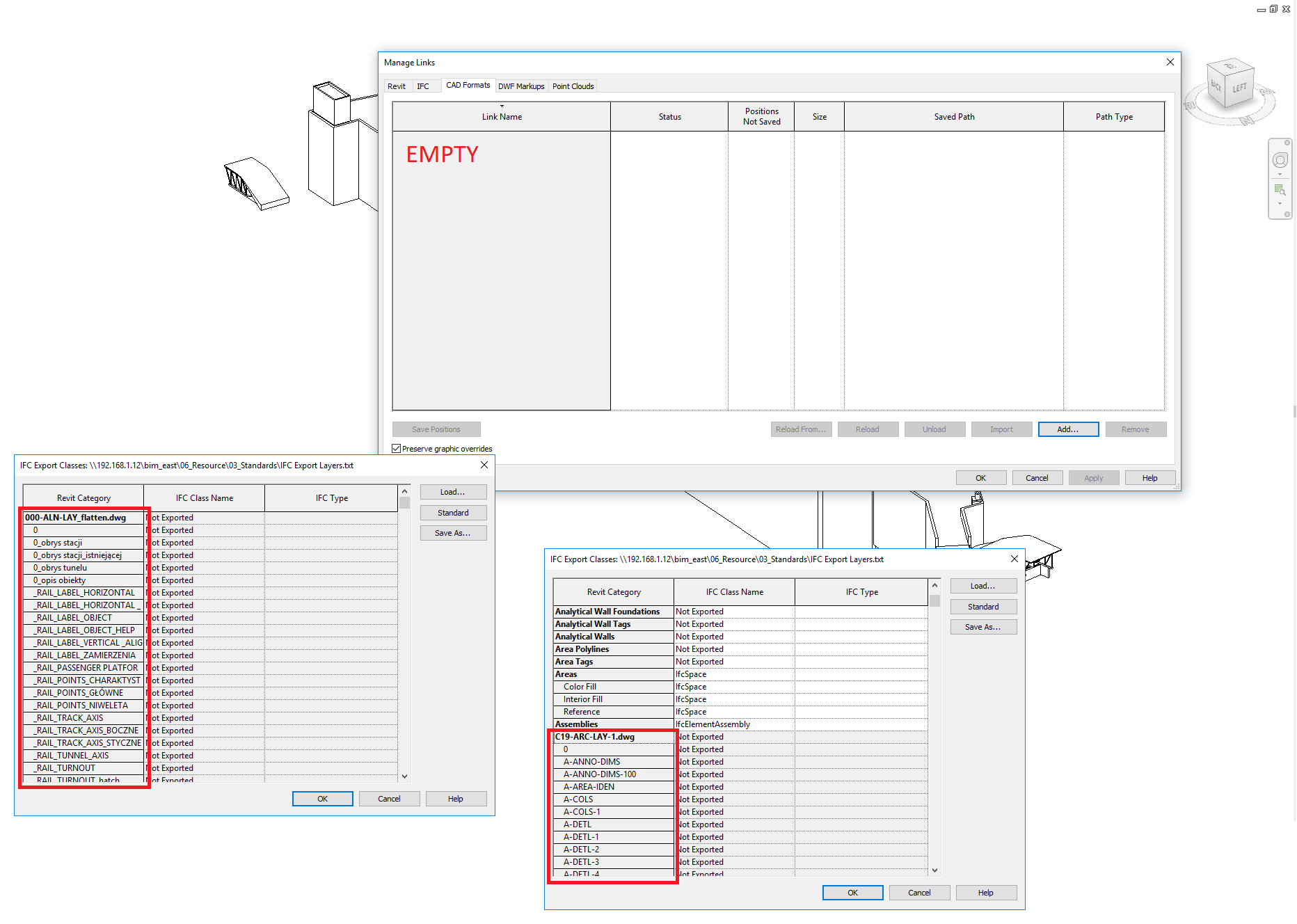Click N on the ViewCube compass ring
Image resolution: width=1297 pixels, height=924 pixels.
(x=1247, y=120)
